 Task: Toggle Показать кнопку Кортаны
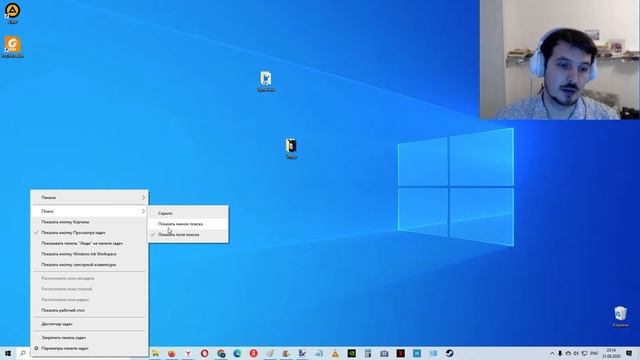click(89, 222)
